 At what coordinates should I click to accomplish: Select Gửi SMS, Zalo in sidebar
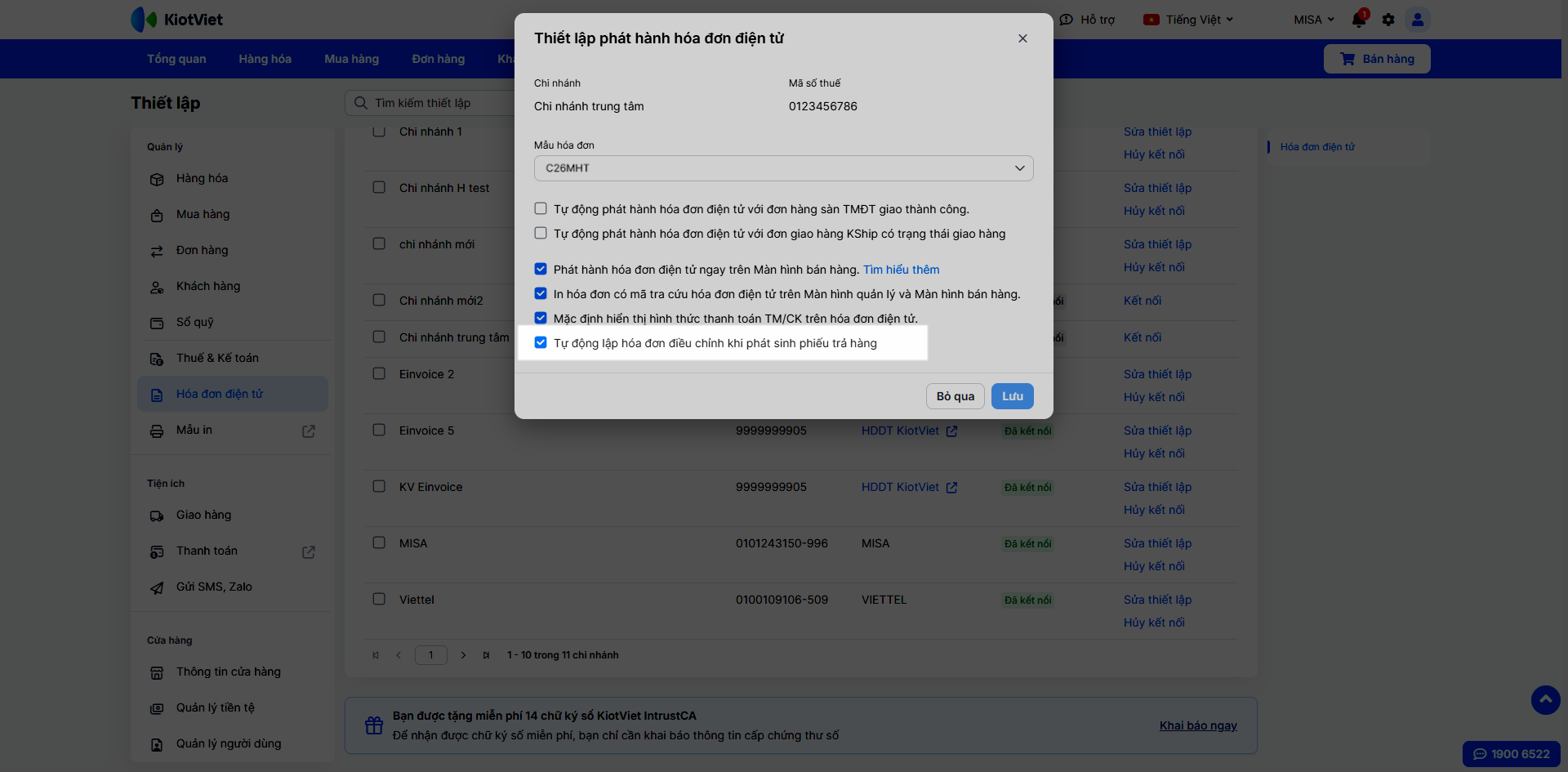pyautogui.click(x=233, y=587)
